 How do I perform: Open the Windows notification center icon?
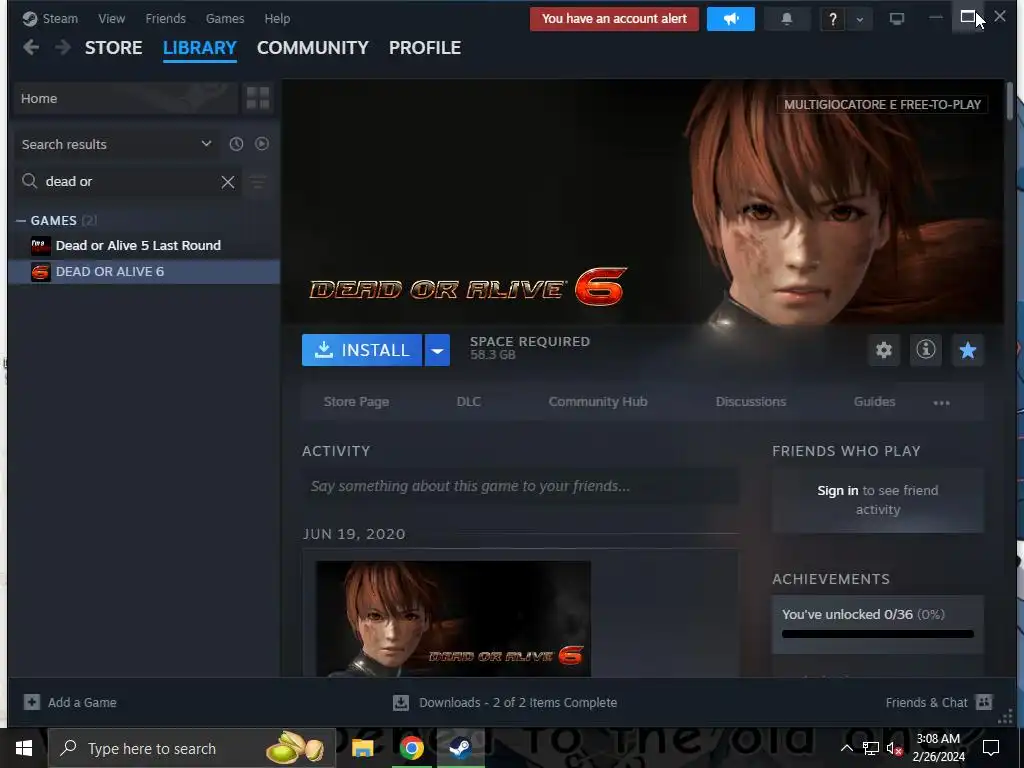[991, 748]
